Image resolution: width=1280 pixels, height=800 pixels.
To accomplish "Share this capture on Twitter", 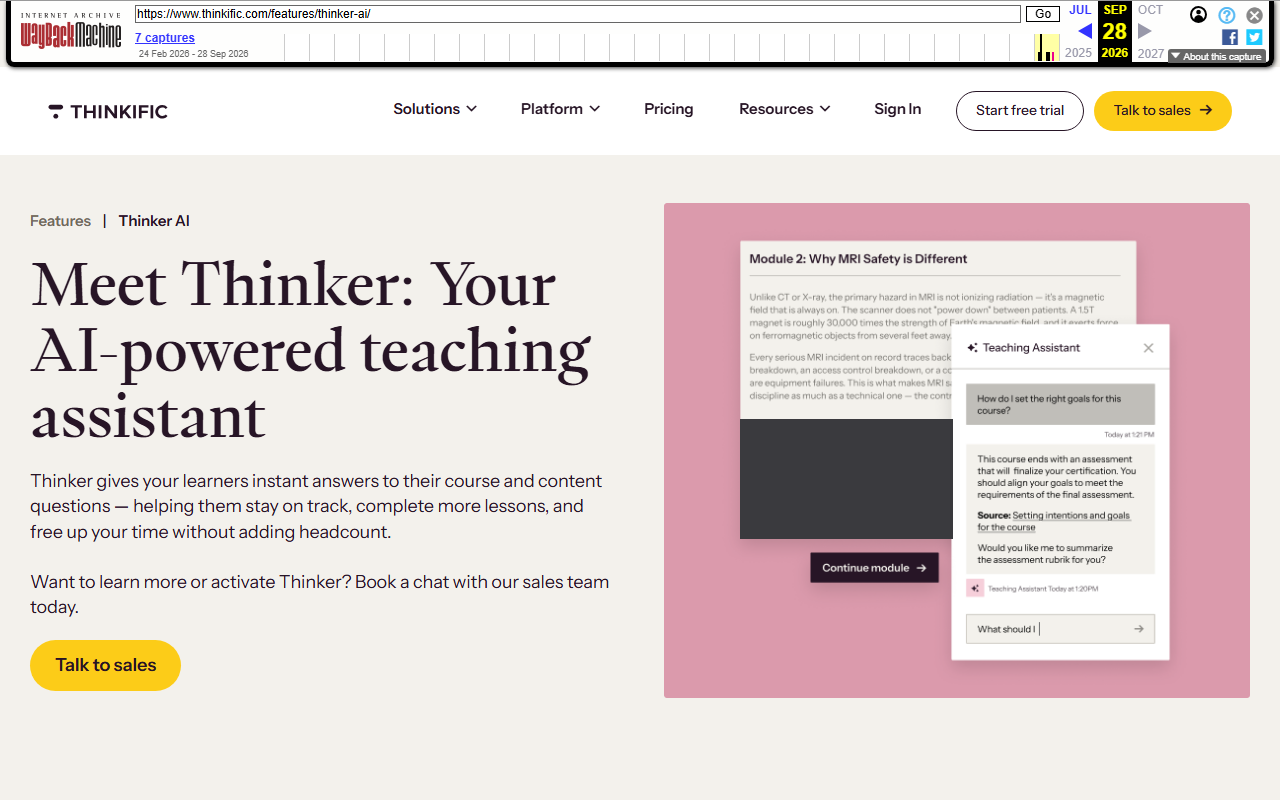I will click(1254, 37).
